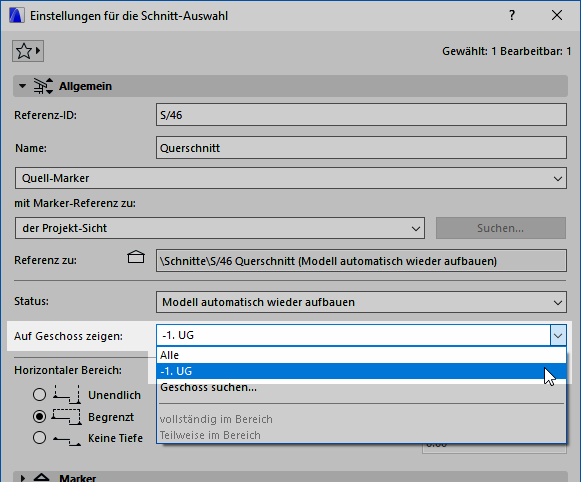Click the Name field with Querschnitt

pos(361,148)
